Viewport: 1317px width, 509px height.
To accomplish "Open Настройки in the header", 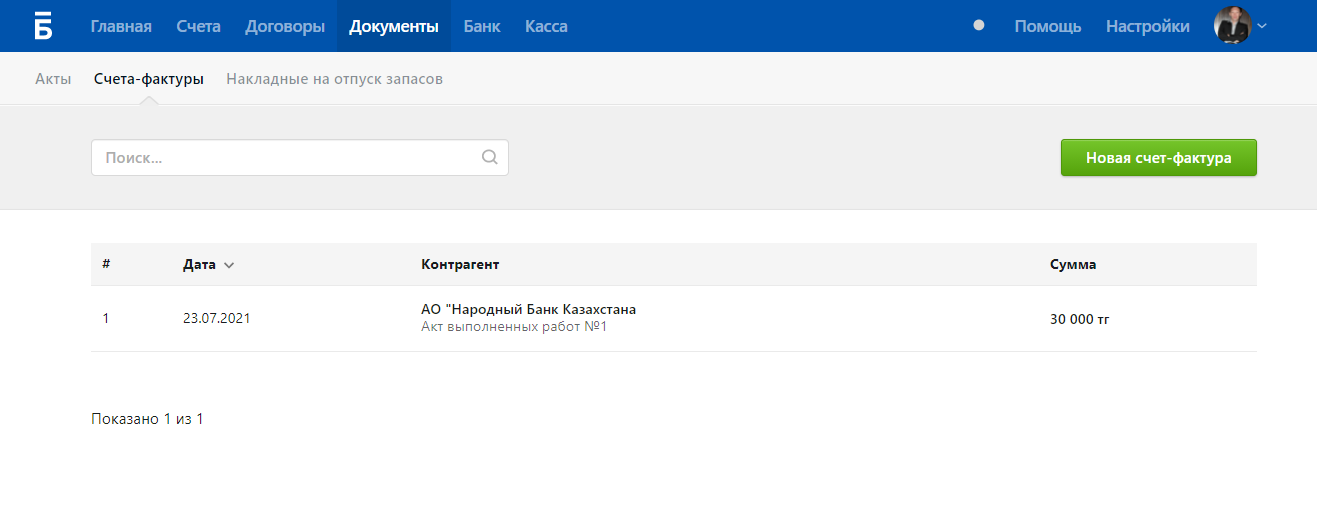I will (x=1148, y=26).
